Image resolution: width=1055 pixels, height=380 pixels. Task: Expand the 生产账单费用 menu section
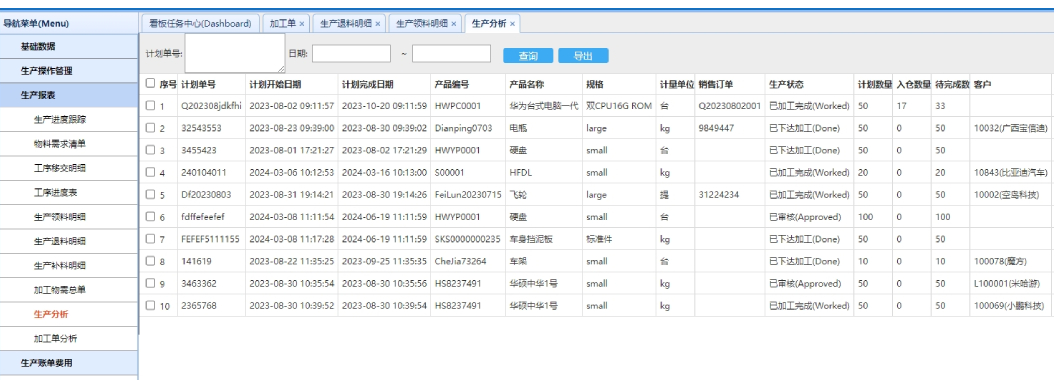69,363
